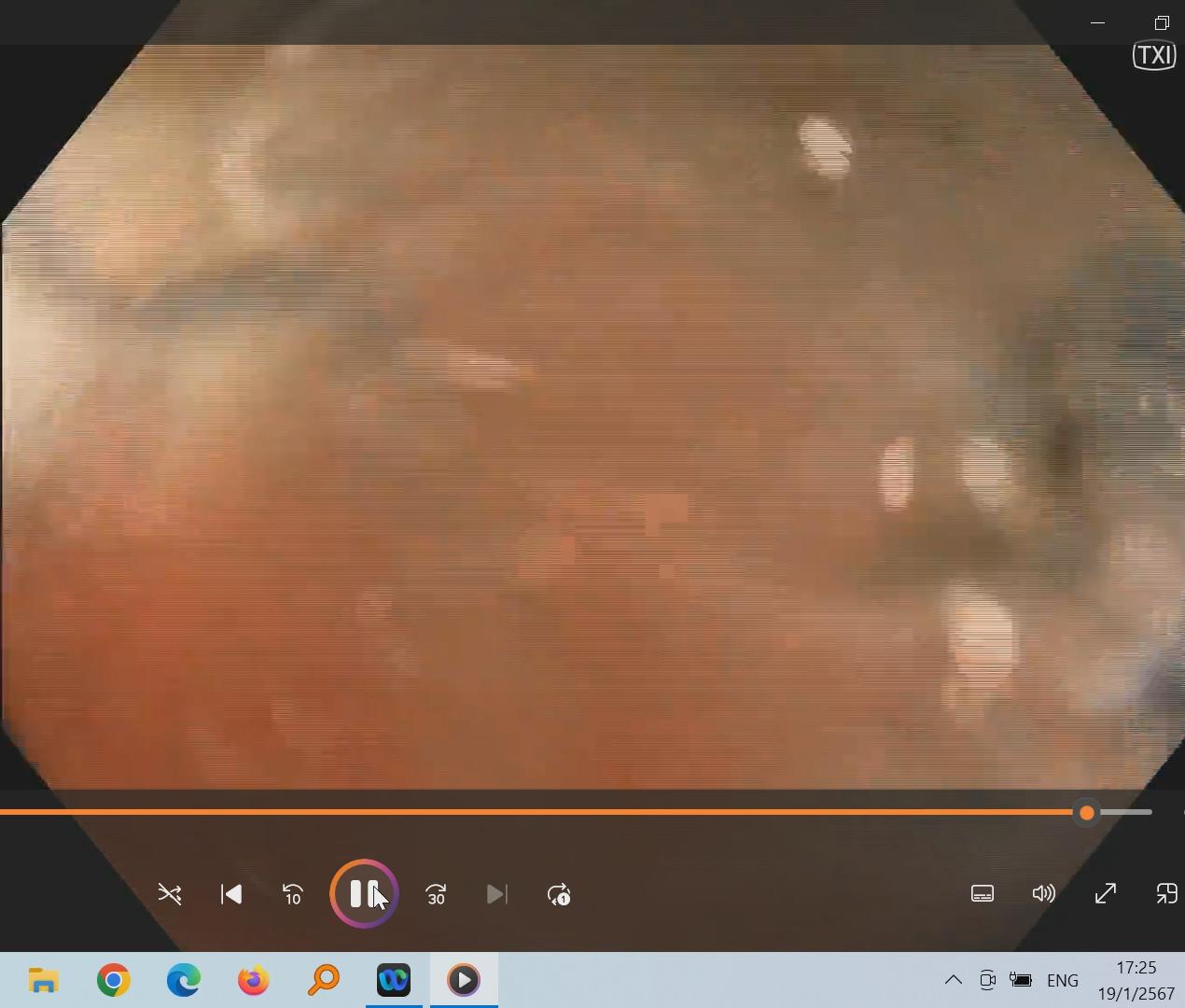Skip back 10 seconds
Image resolution: width=1185 pixels, height=1008 pixels.
(293, 895)
